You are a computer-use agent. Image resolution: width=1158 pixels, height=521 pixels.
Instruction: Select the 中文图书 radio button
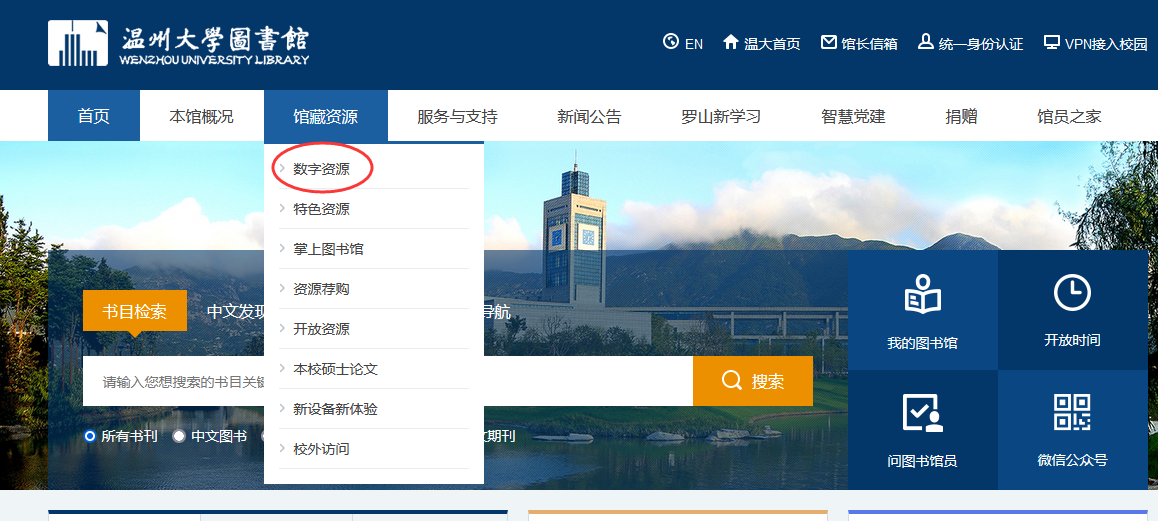(x=179, y=436)
